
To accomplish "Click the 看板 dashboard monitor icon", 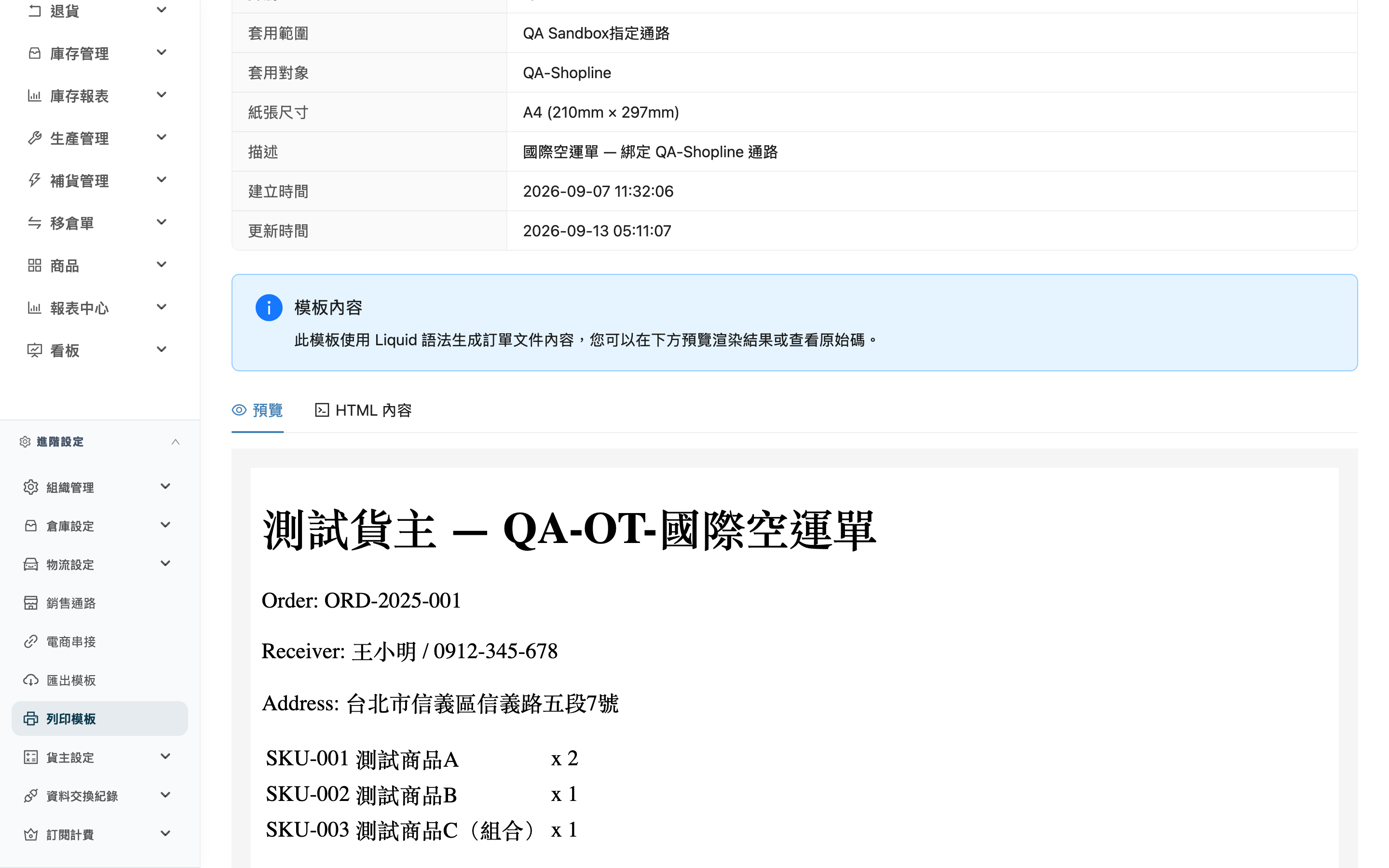I will click(34, 350).
